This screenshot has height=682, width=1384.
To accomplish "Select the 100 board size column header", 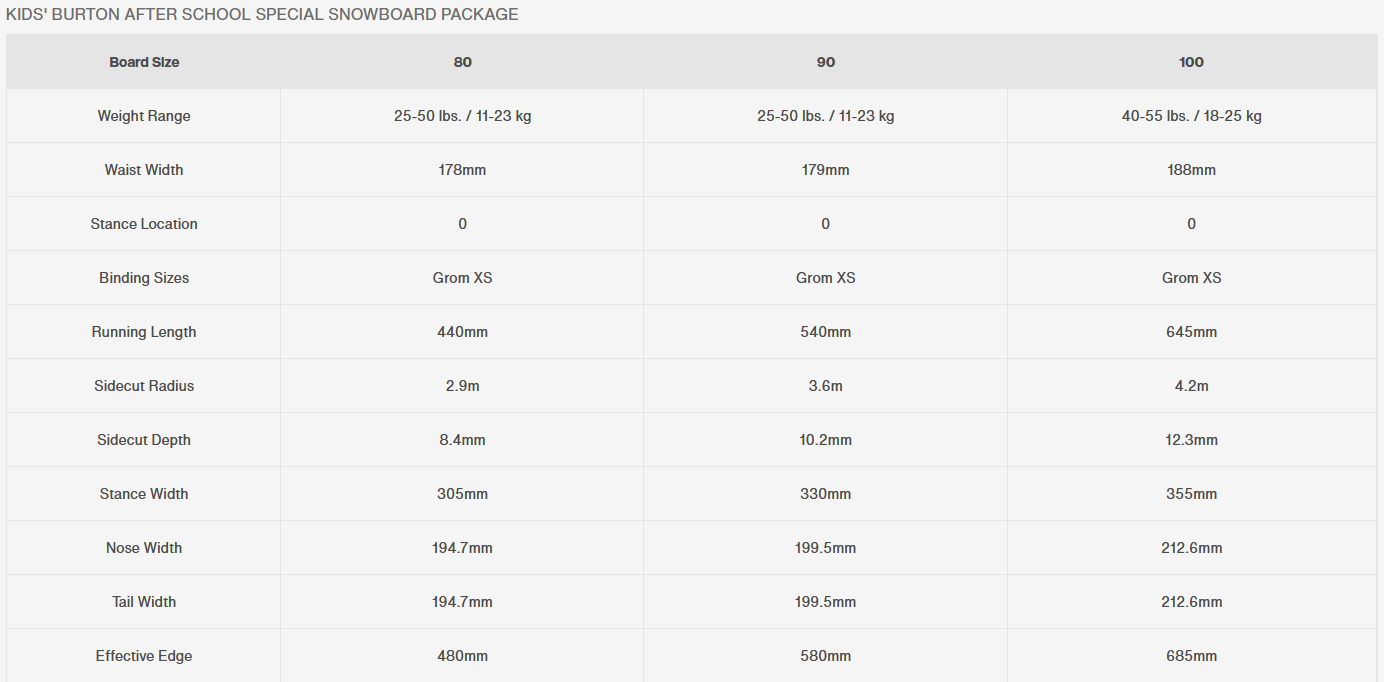I will pos(1191,62).
